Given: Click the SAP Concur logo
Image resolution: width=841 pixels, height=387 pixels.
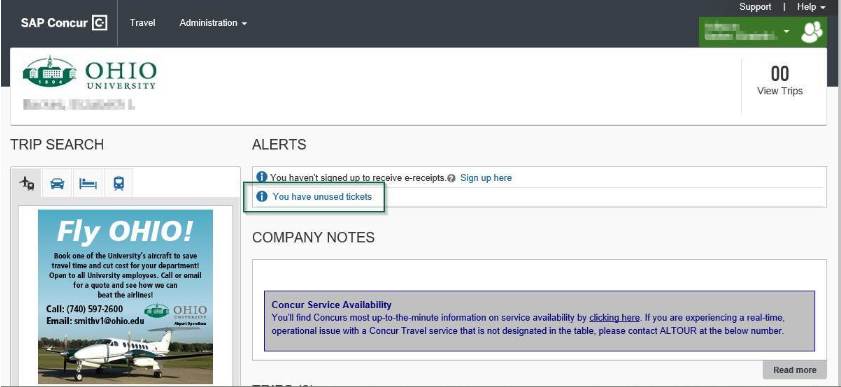Looking at the screenshot, I should click(64, 23).
